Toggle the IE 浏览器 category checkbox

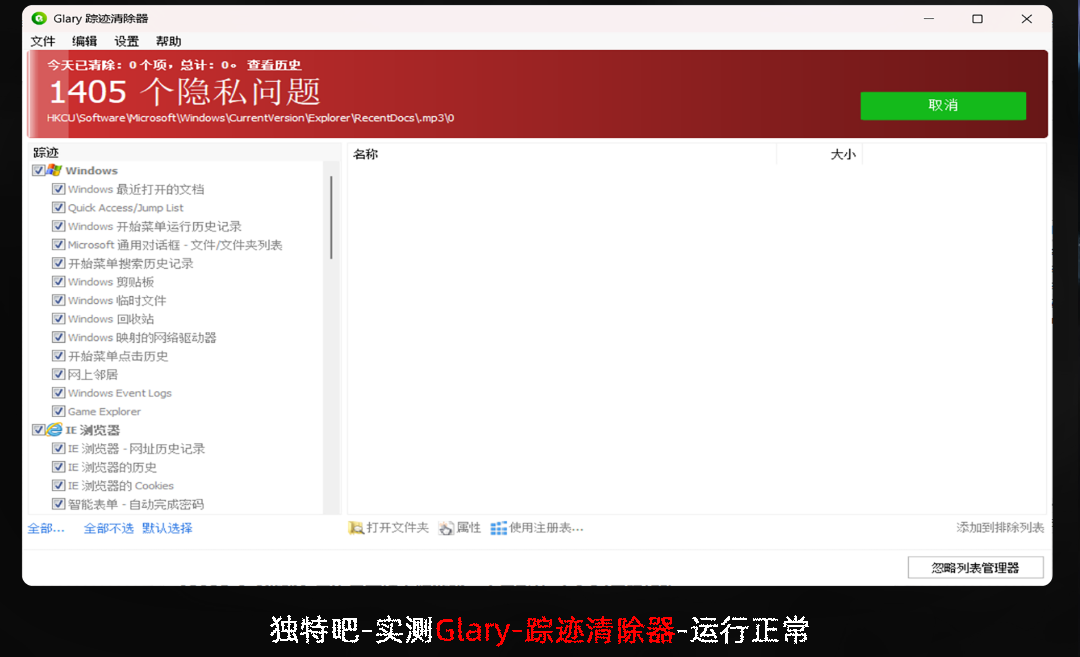pos(38,430)
